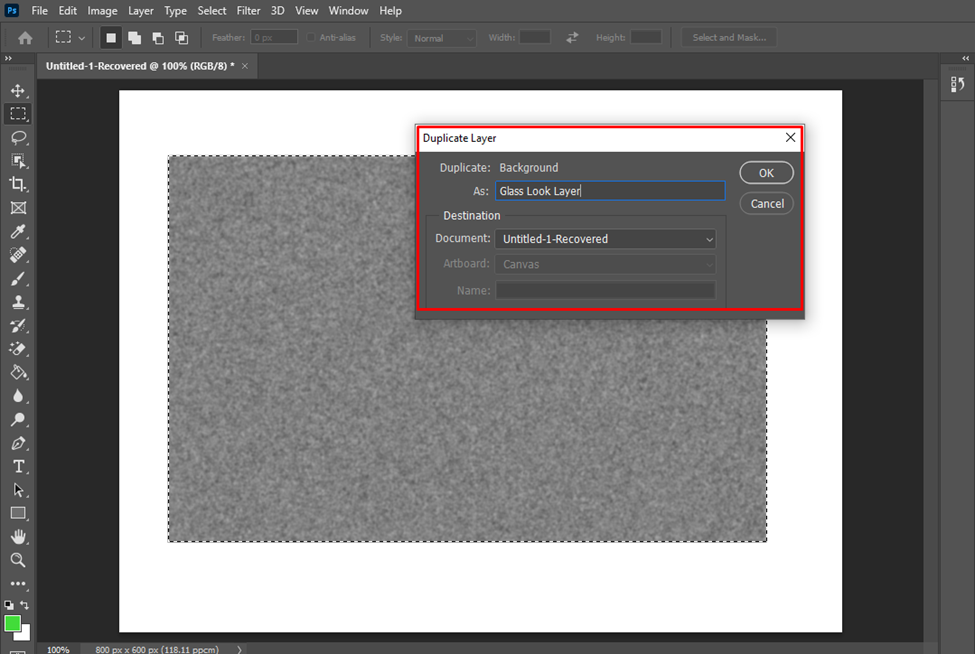975x654 pixels.
Task: Select the History Brush tool
Action: pos(18,325)
